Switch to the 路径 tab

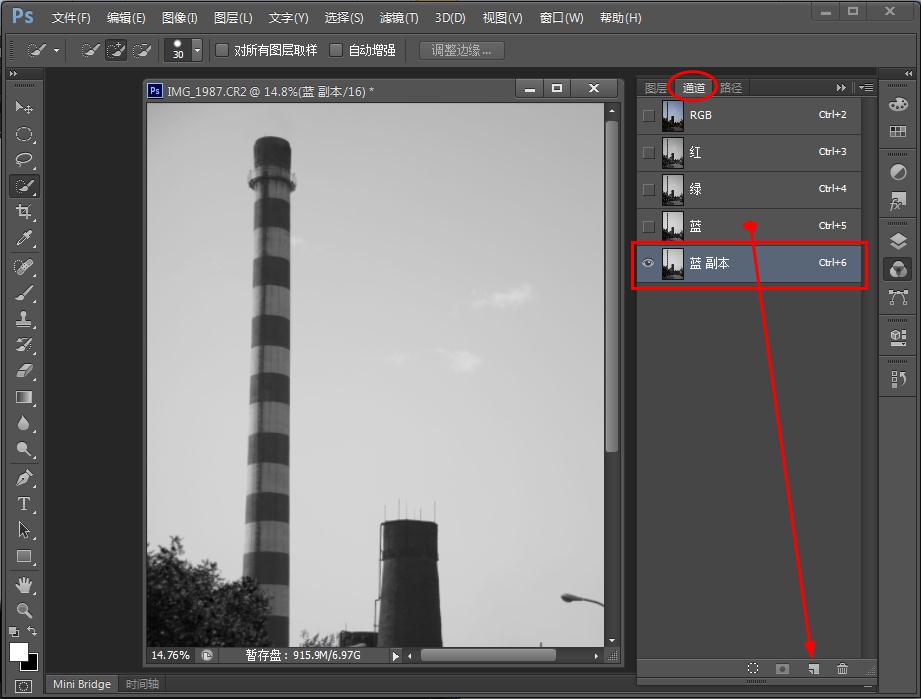(x=731, y=88)
